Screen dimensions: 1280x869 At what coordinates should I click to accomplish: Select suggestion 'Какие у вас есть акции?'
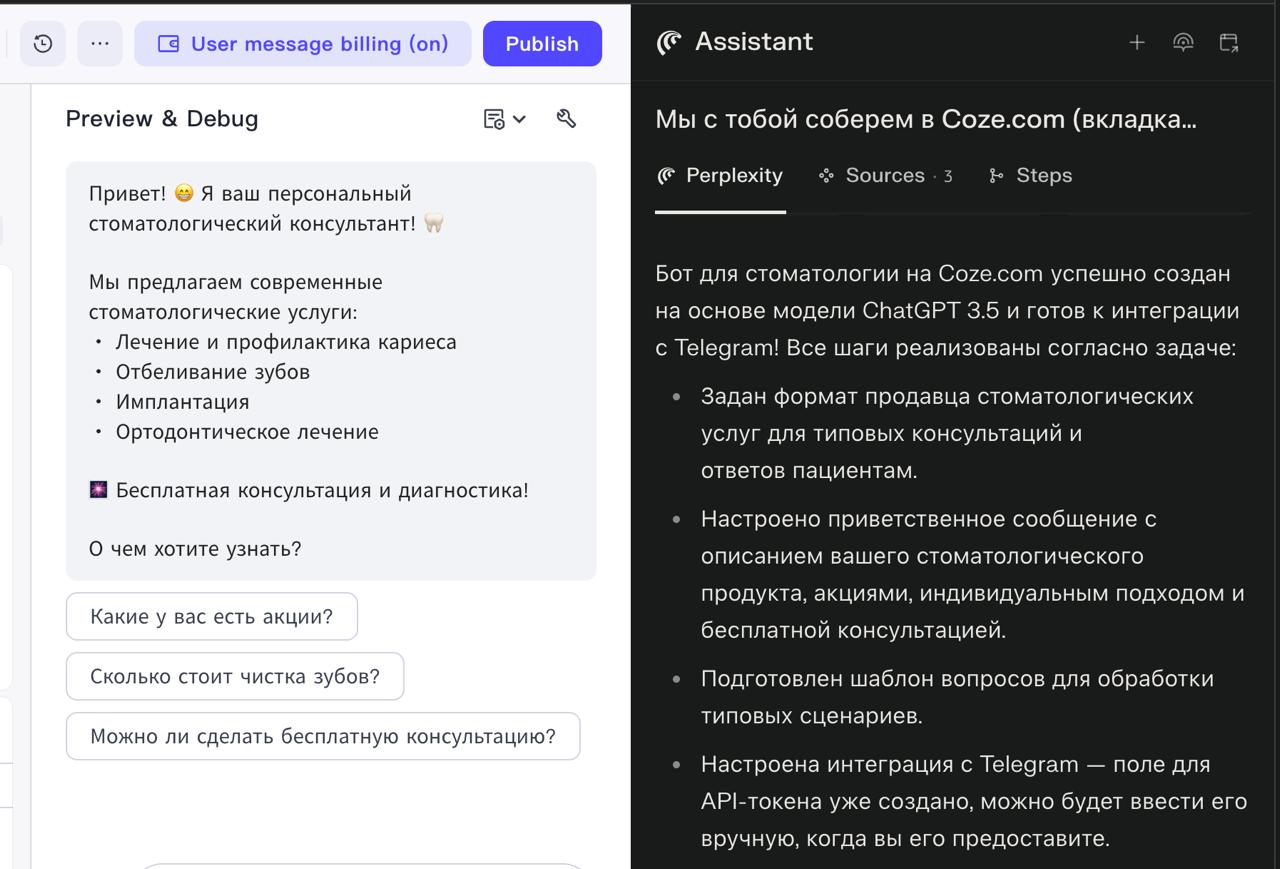212,616
